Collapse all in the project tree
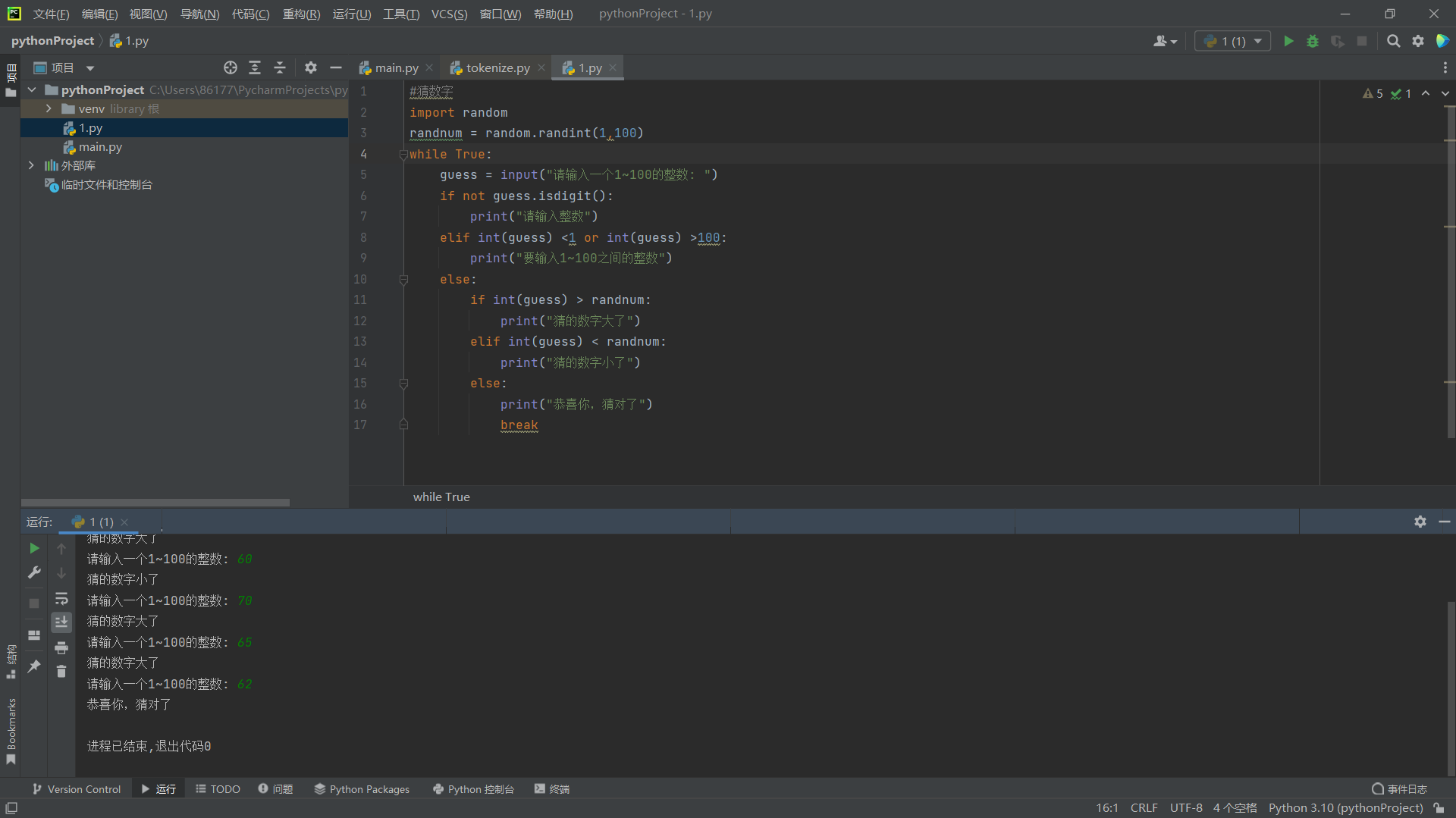Image resolution: width=1456 pixels, height=818 pixels. pos(280,67)
